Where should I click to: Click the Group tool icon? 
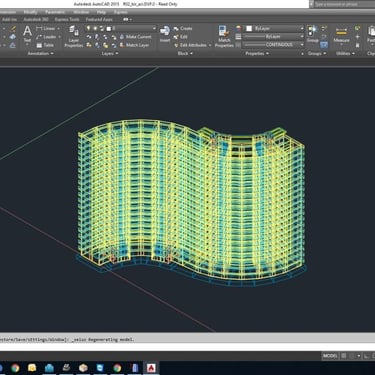[x=312, y=34]
